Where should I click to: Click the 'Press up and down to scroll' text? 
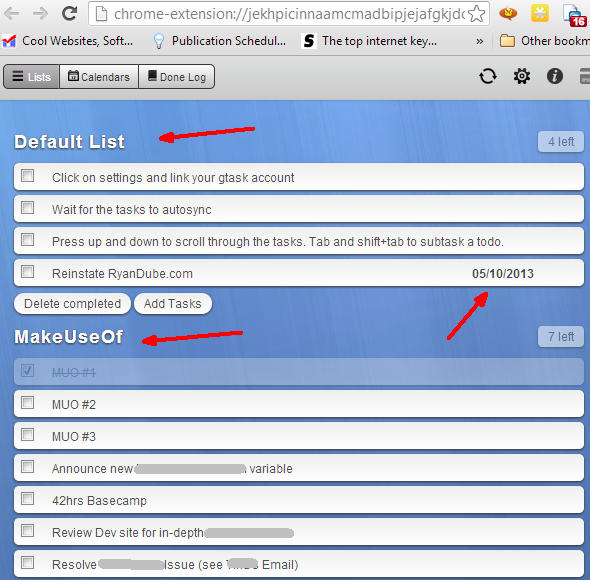pyautogui.click(x=278, y=242)
